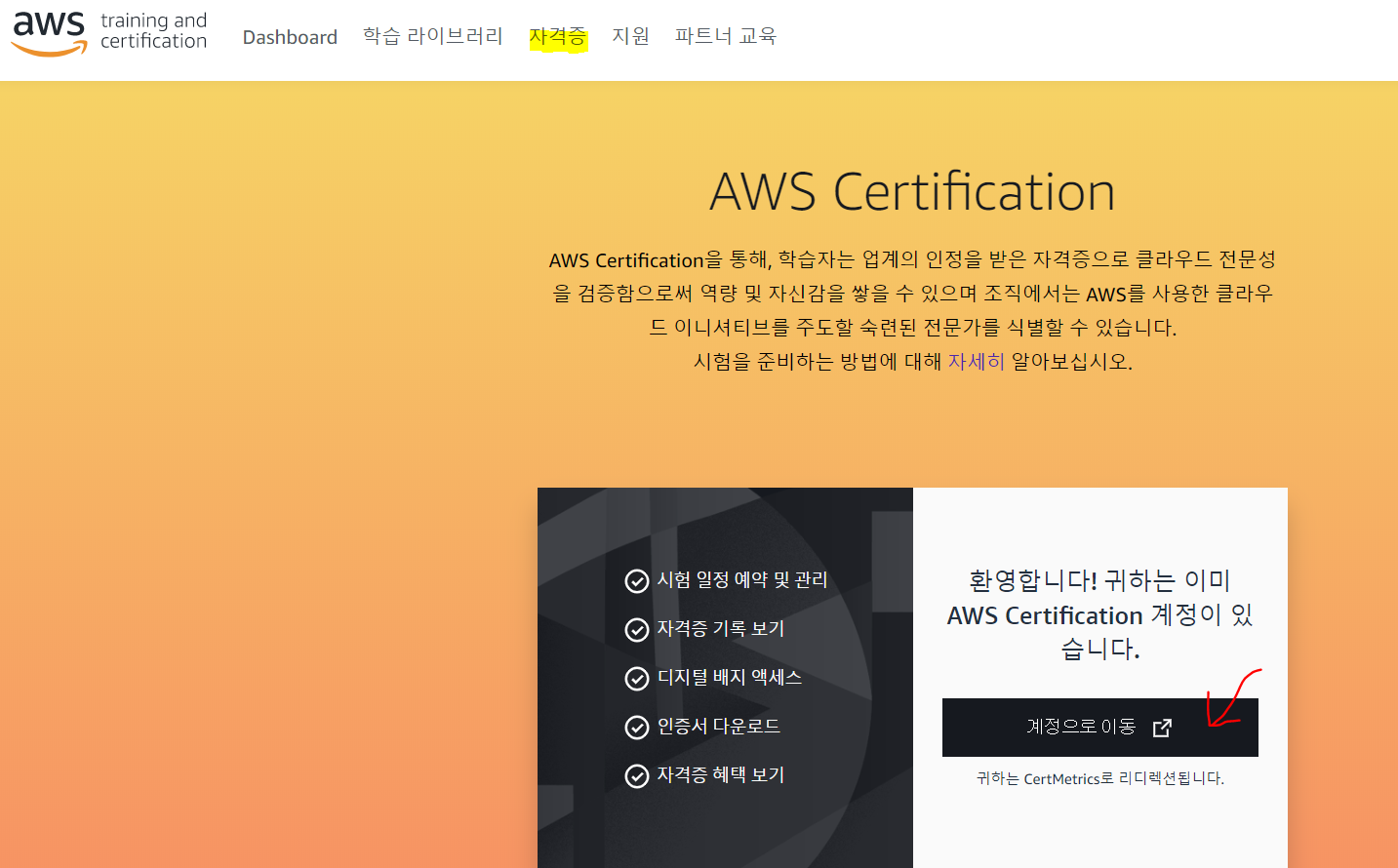Follow the 자세히 link
This screenshot has height=868, width=1398.
pyautogui.click(x=976, y=362)
